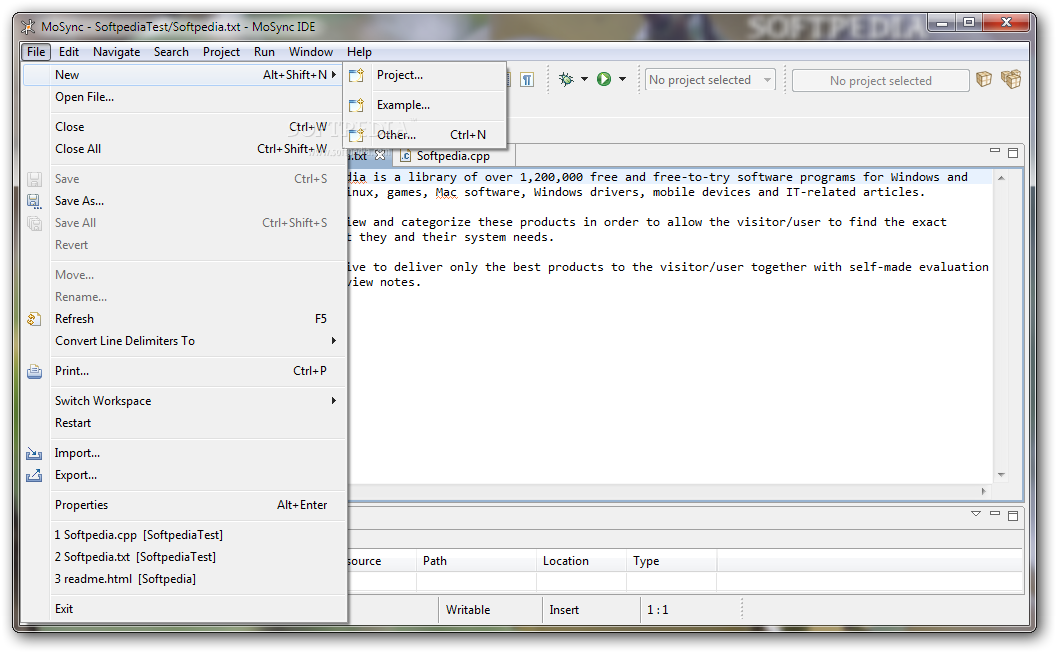Expand the Switch Workspace submenu
The height and width of the screenshot is (653, 1057).
(x=334, y=401)
